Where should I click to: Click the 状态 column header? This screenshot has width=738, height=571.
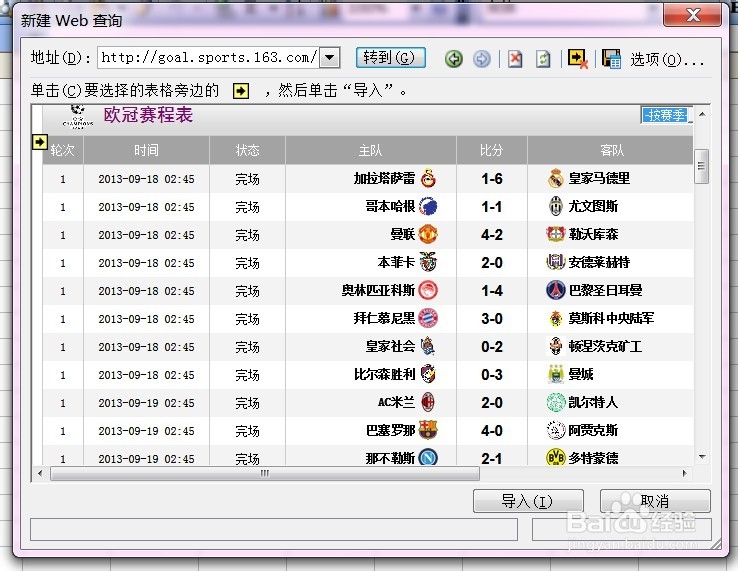(x=248, y=150)
